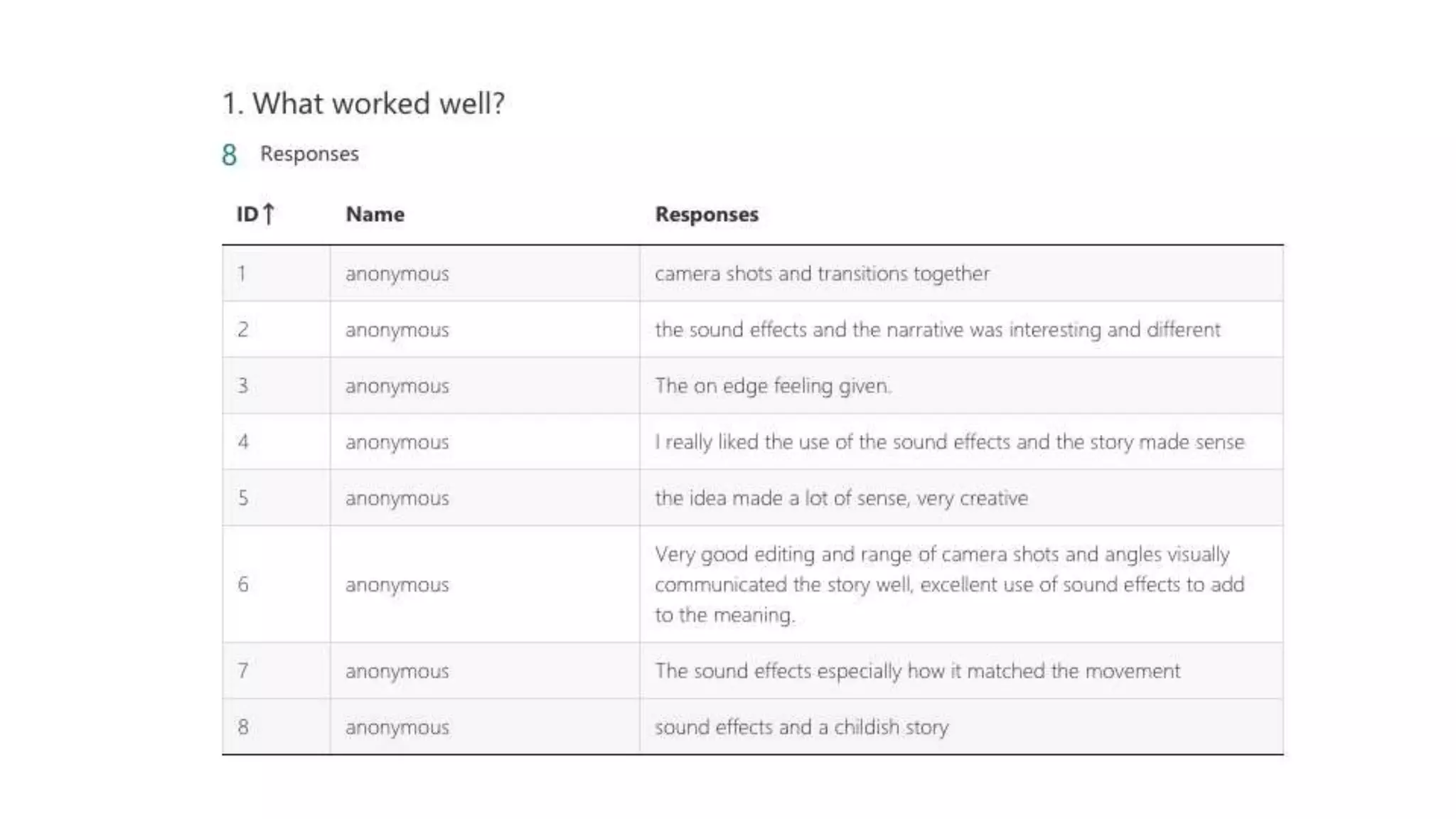This screenshot has height=819, width=1456.
Task: Click the response saying the story made sense
Action: click(949, 442)
